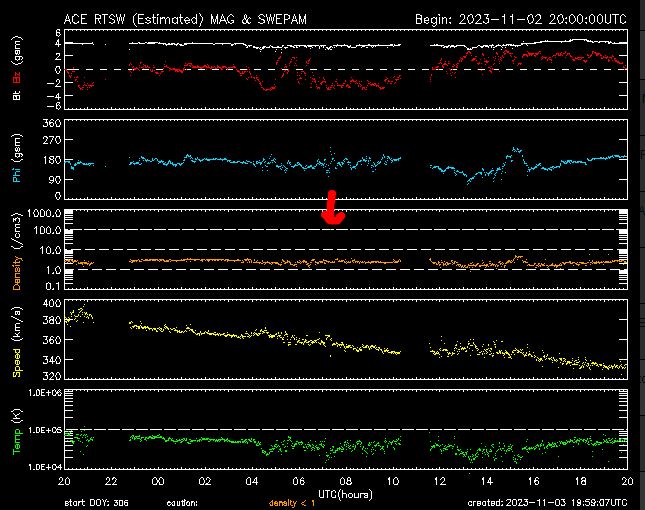Click the Bt Bz (gsm) axis label
Image resolution: width=645 pixels, height=510 pixels.
17,70
